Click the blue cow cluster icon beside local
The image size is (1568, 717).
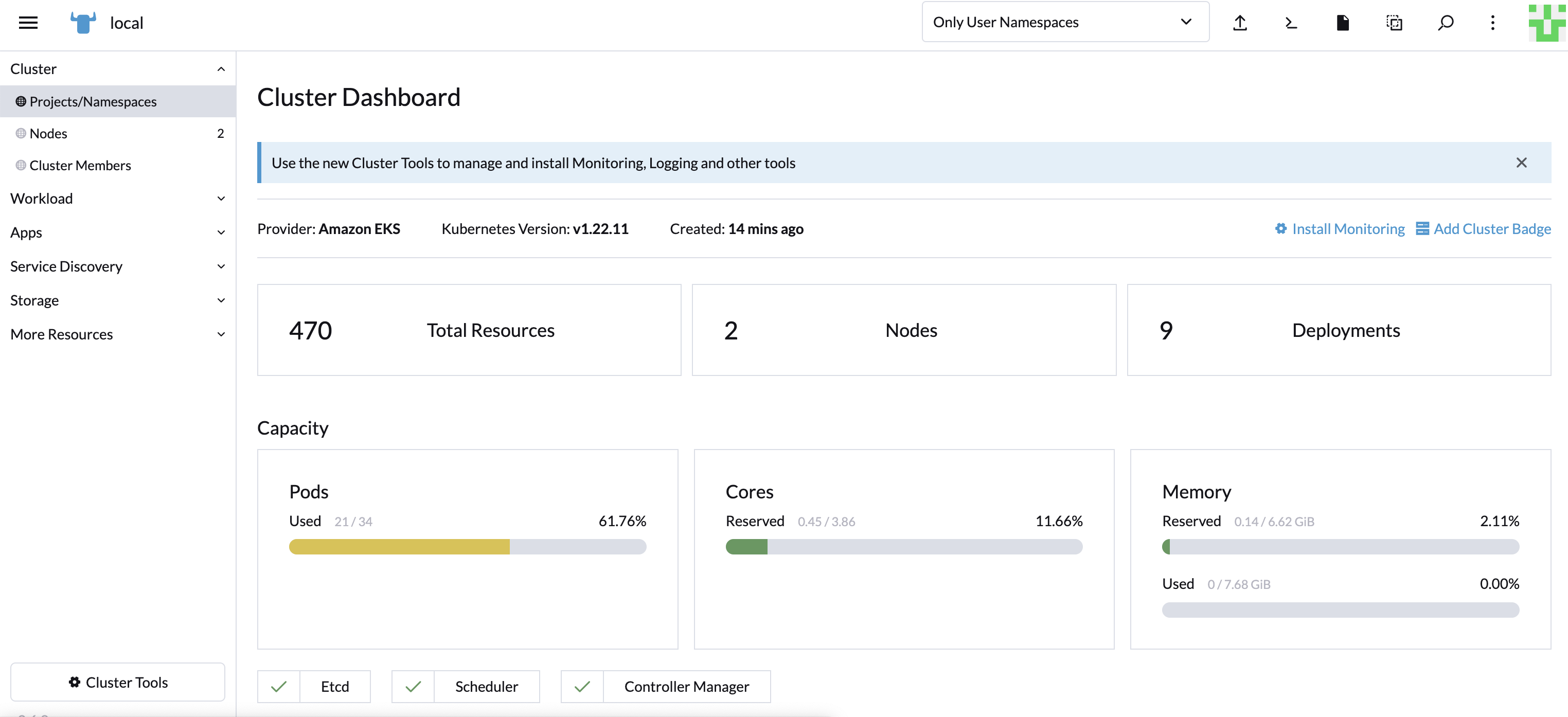[83, 23]
